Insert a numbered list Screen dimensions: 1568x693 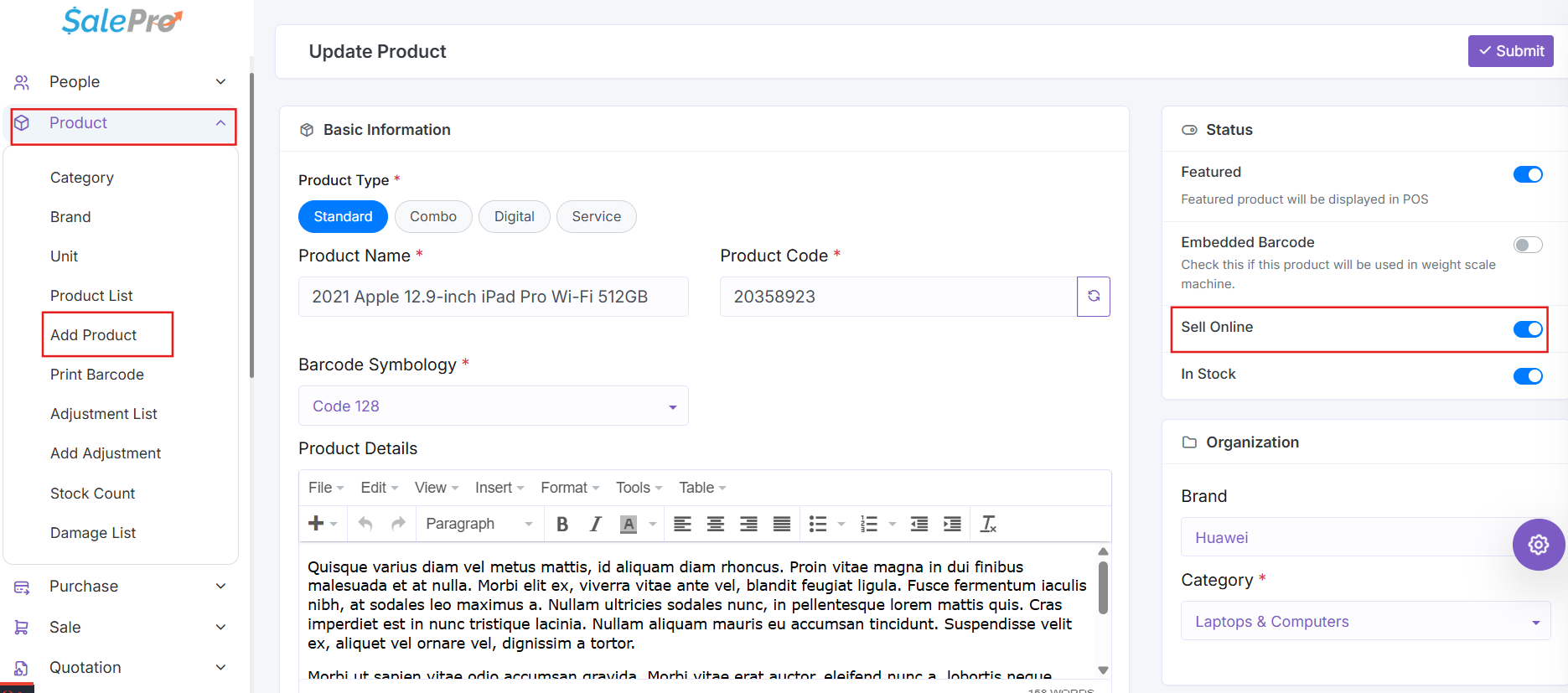869,524
